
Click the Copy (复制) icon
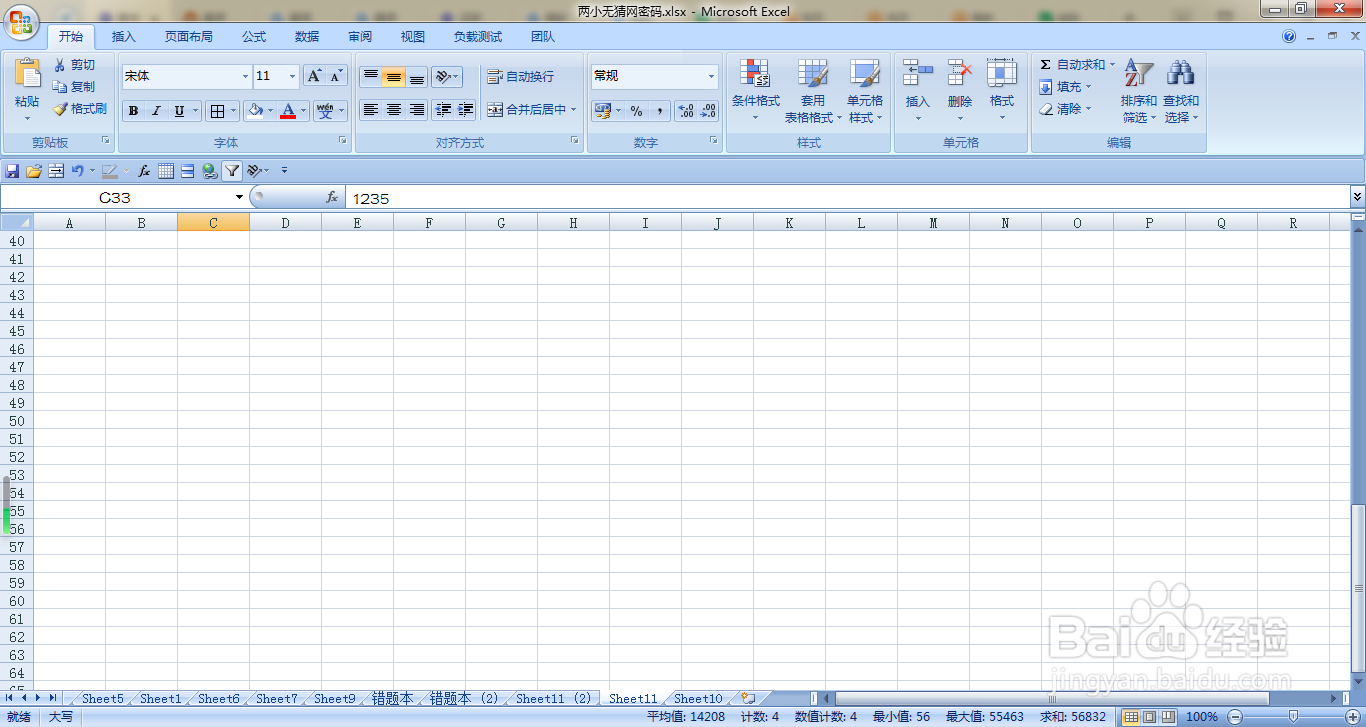[60, 87]
